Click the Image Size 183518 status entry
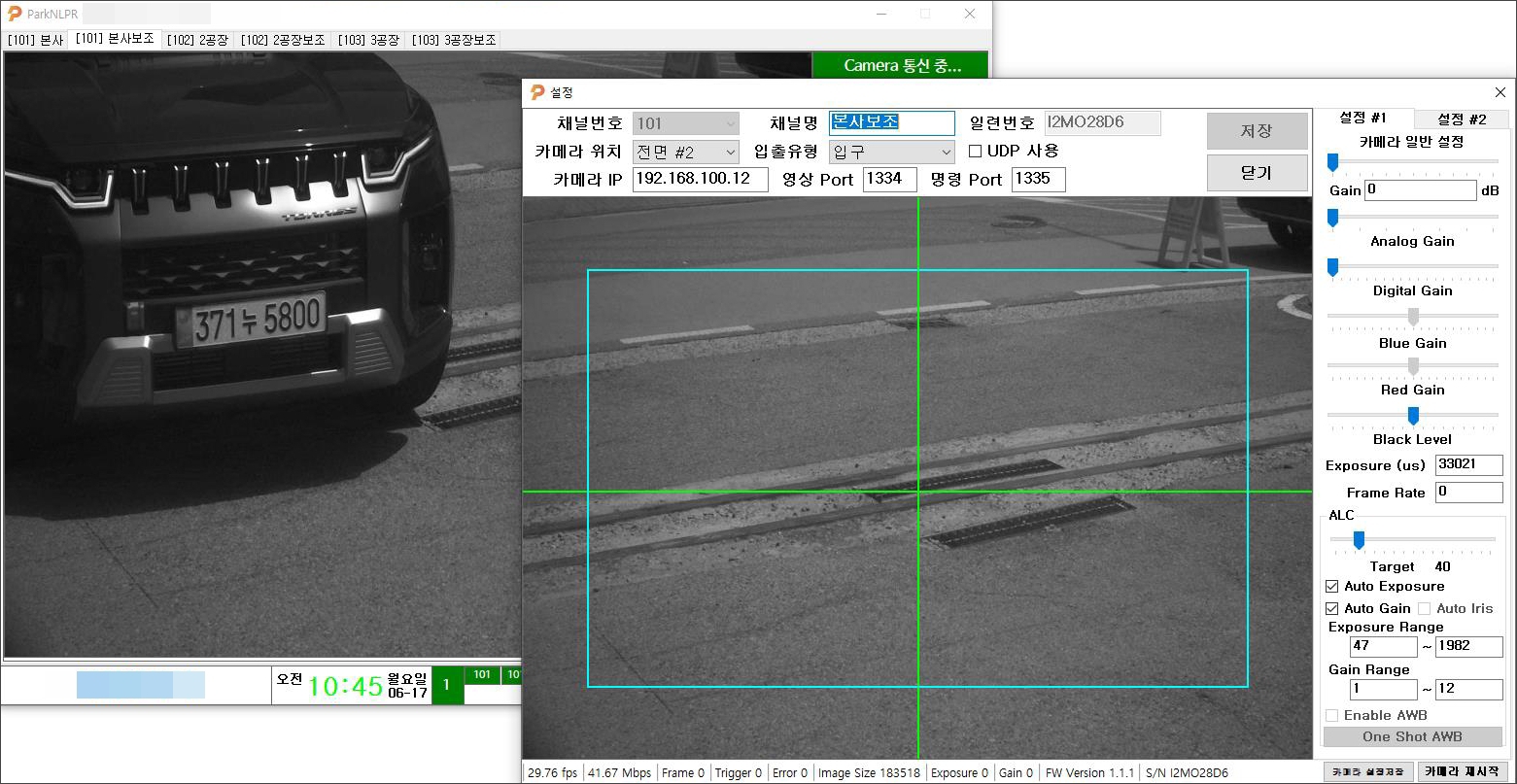1517x784 pixels. tap(869, 773)
